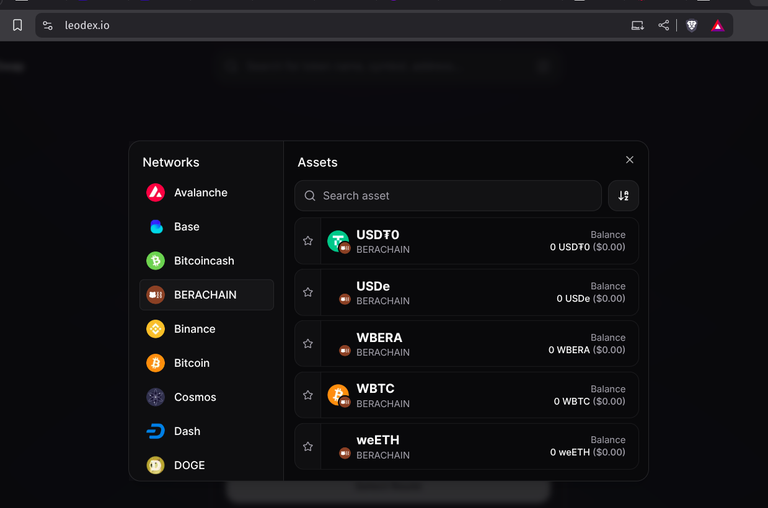Select the Avalanche network
This screenshot has height=508, width=768.
(x=206, y=193)
